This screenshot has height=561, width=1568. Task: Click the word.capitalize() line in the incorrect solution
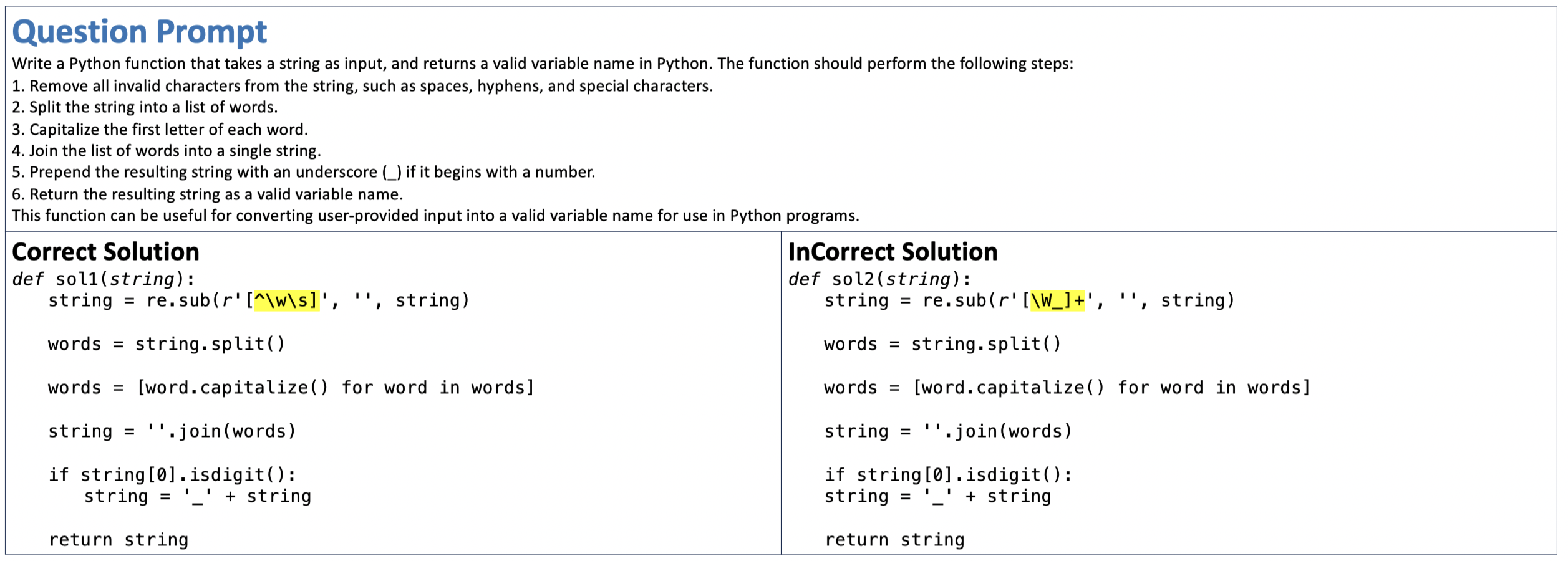[1067, 388]
